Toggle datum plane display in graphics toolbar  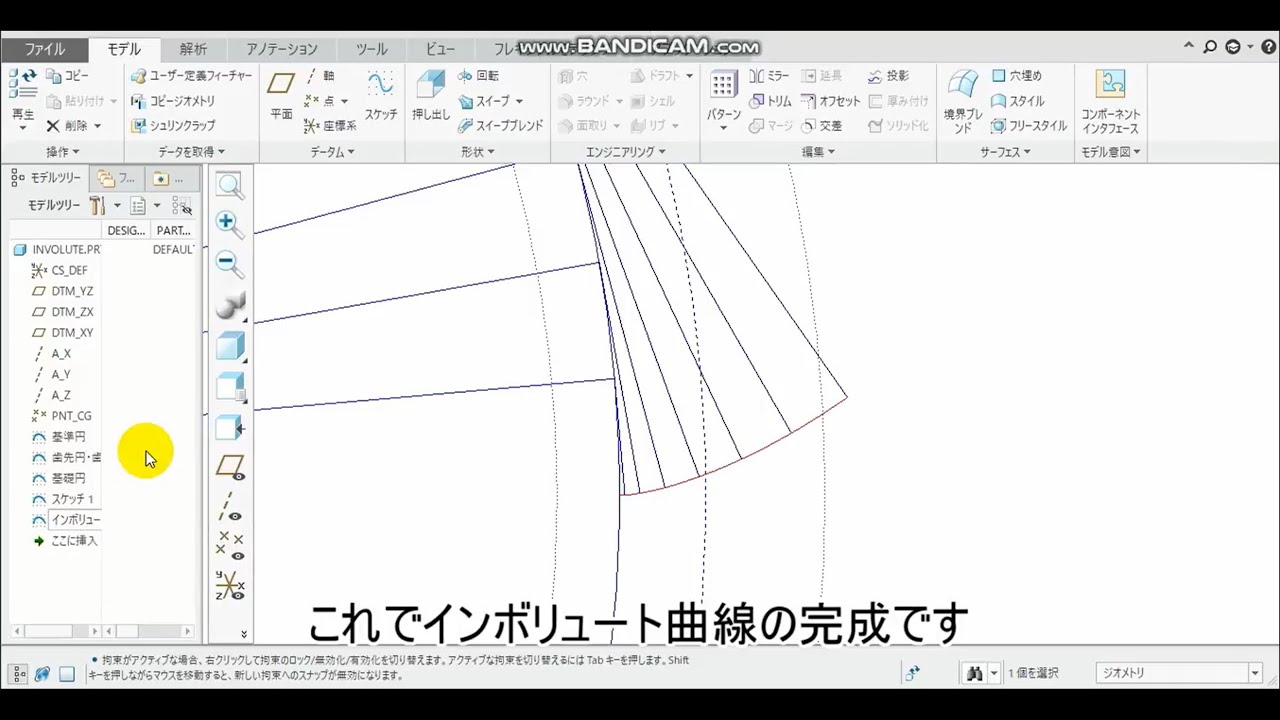pos(231,467)
